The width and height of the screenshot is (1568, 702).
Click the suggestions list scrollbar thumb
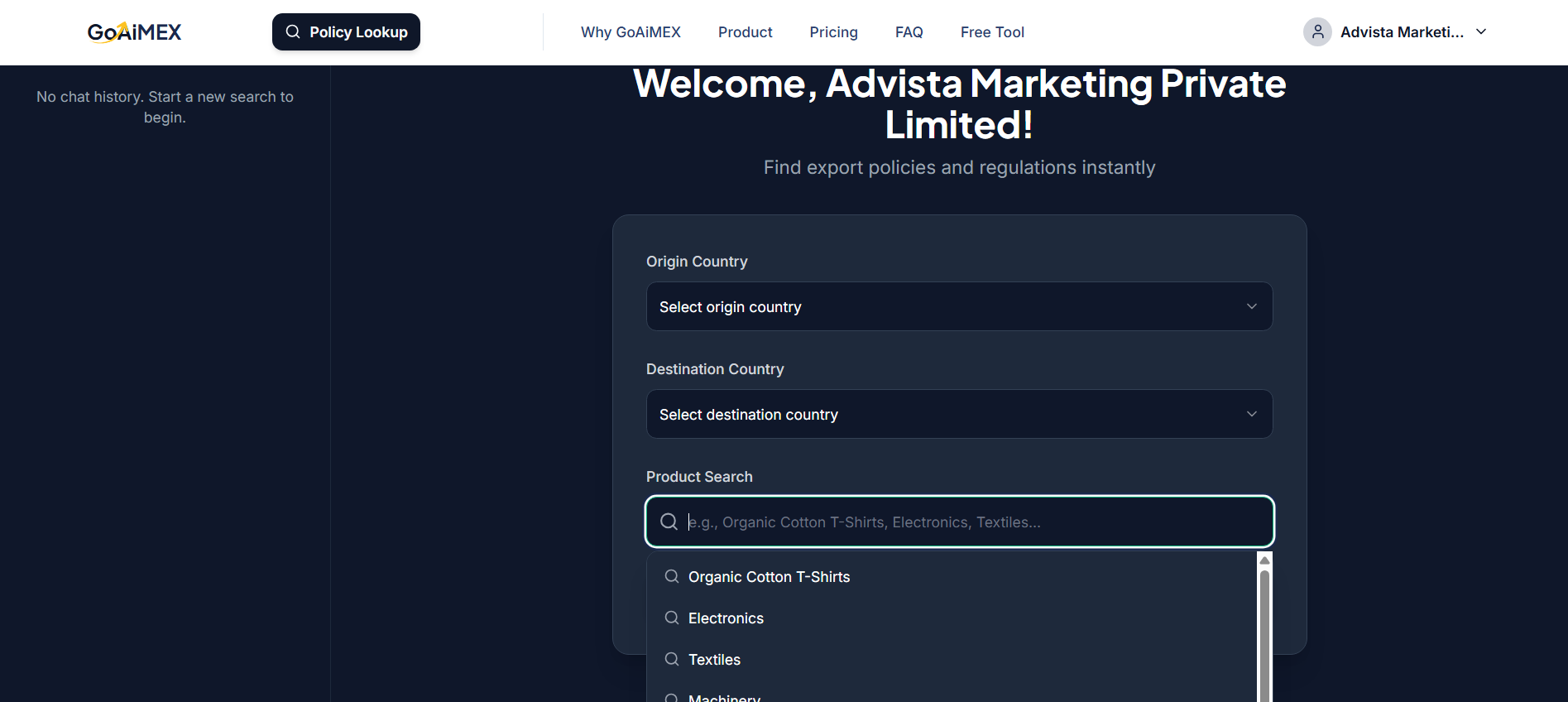click(1264, 636)
